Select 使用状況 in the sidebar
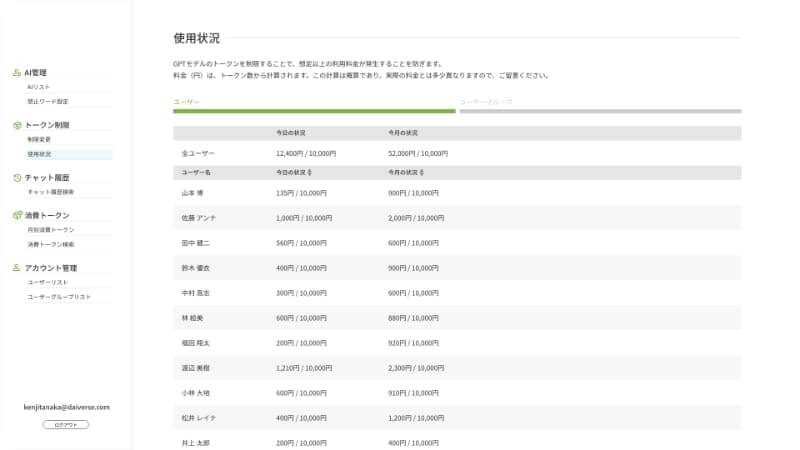This screenshot has height=450, width=800. tap(39, 154)
